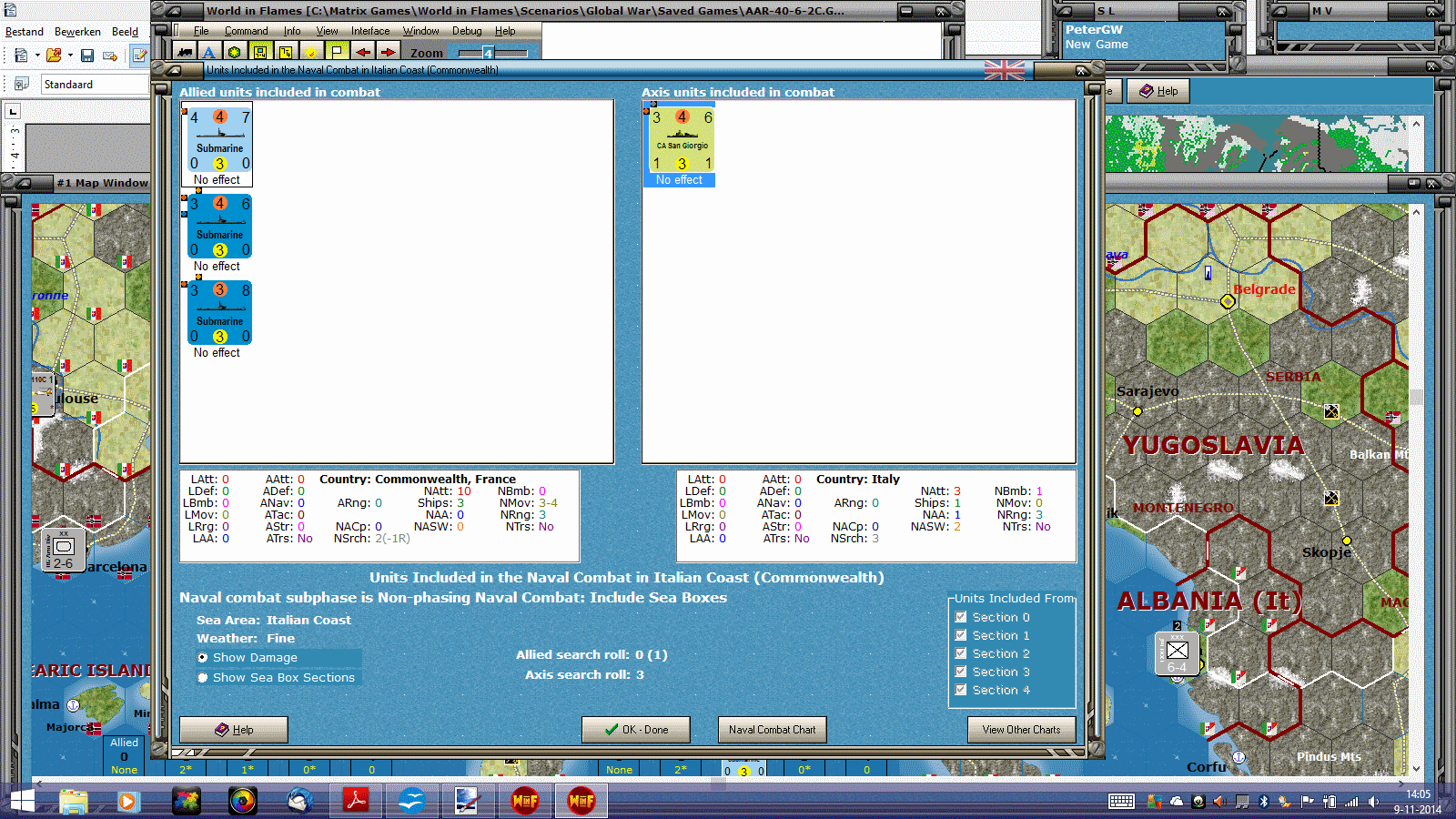Open the Standaard style combo box
The height and width of the screenshot is (819, 1456).
95,85
